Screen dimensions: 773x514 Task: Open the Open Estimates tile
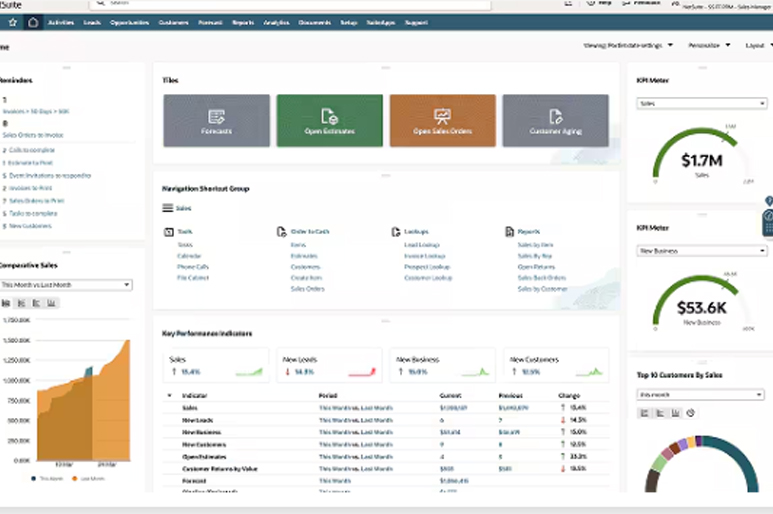pyautogui.click(x=329, y=121)
